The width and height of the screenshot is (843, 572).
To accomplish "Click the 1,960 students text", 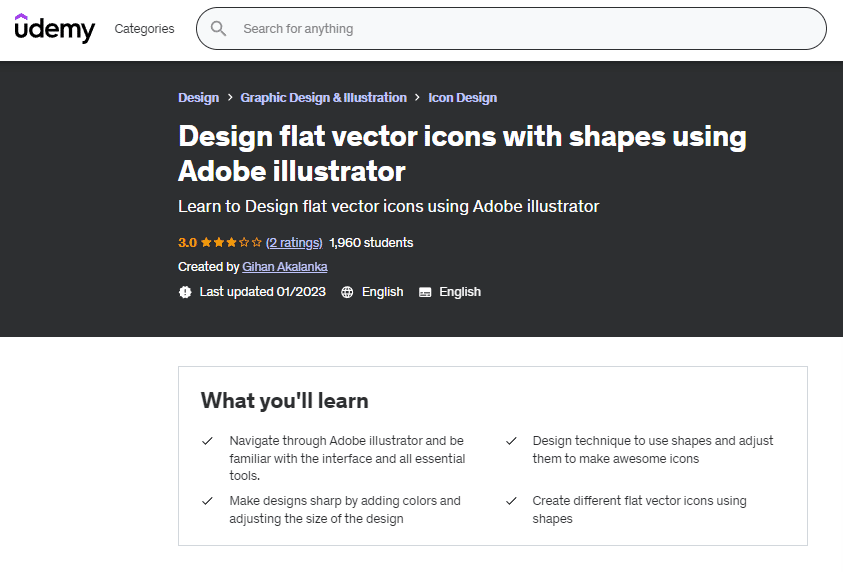I will click(371, 242).
